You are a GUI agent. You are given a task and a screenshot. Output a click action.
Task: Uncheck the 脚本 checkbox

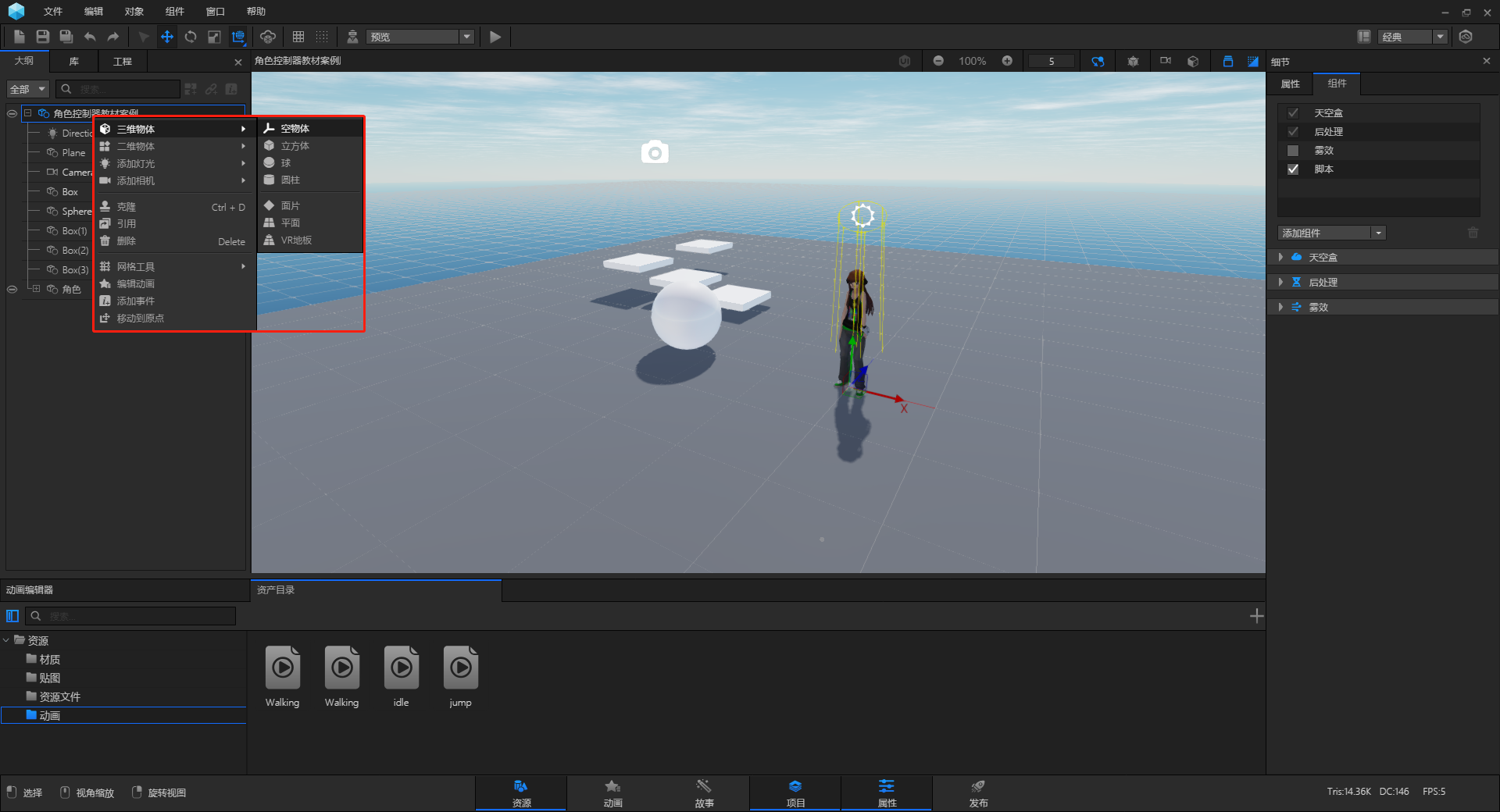pos(1293,169)
